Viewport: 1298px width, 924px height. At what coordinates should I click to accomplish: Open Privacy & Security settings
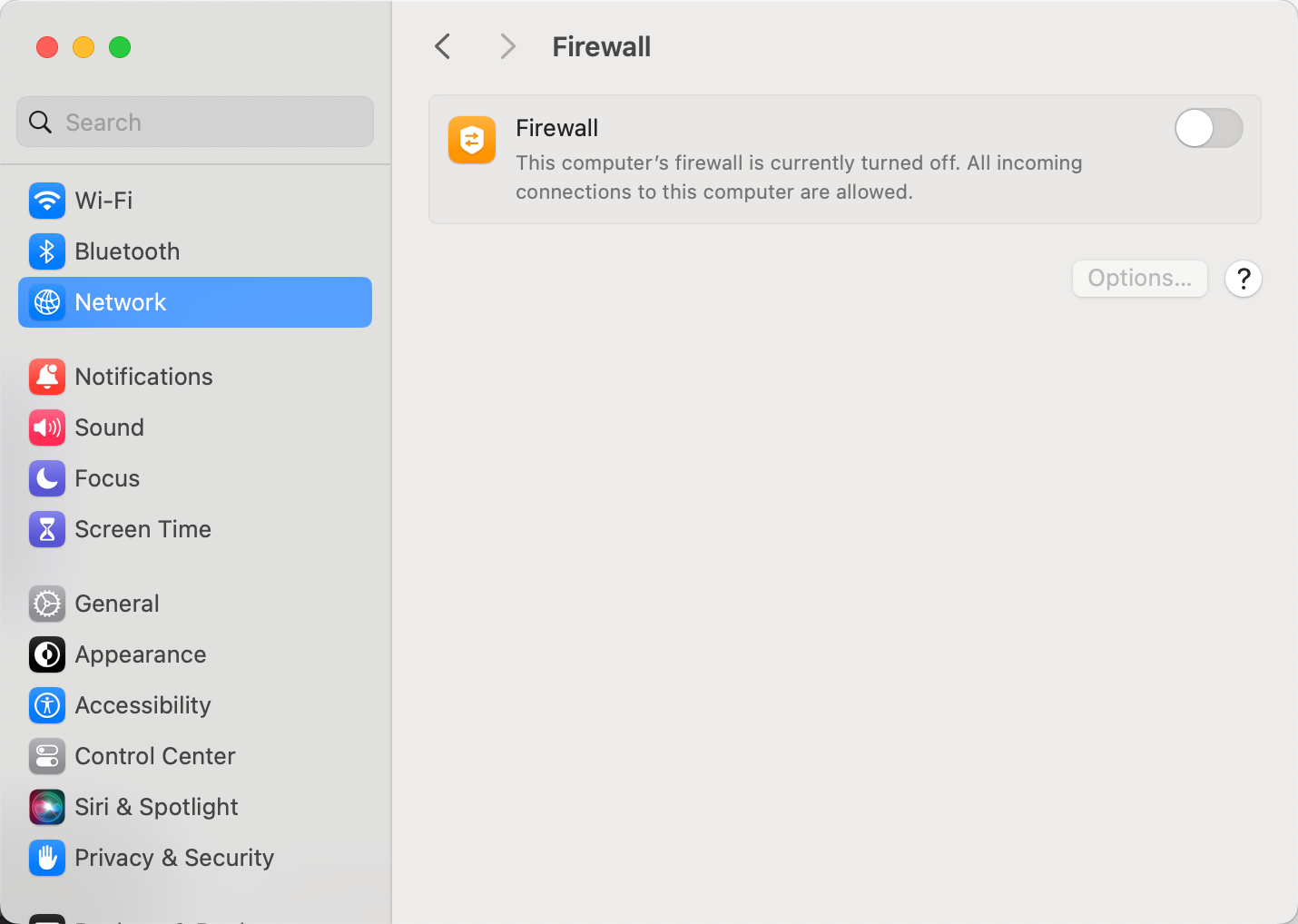[173, 858]
